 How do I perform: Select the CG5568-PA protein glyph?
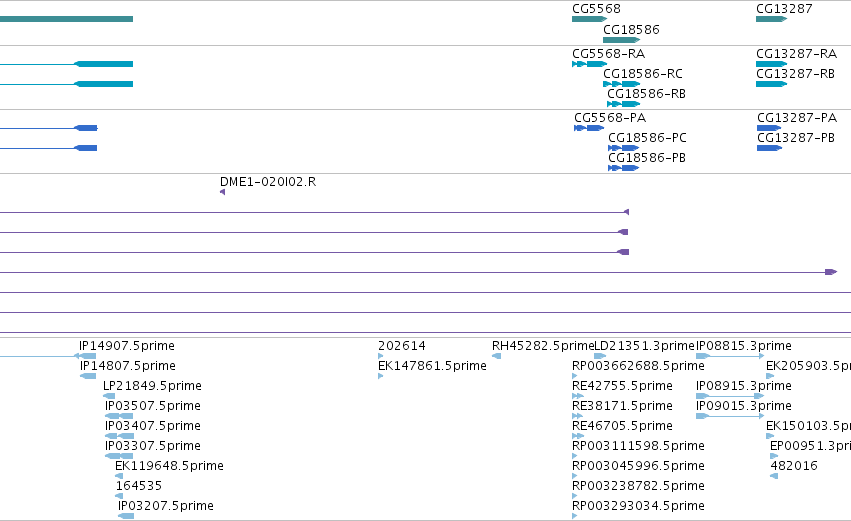(589, 128)
